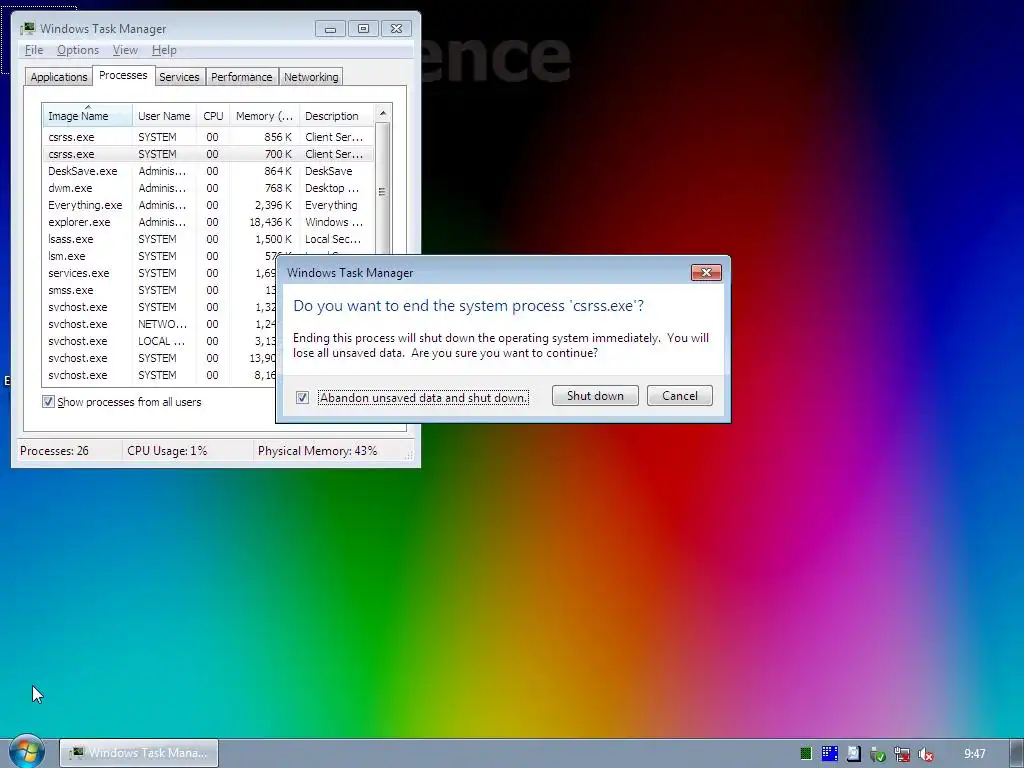Close the csrss.exe warning dialog

pos(706,272)
